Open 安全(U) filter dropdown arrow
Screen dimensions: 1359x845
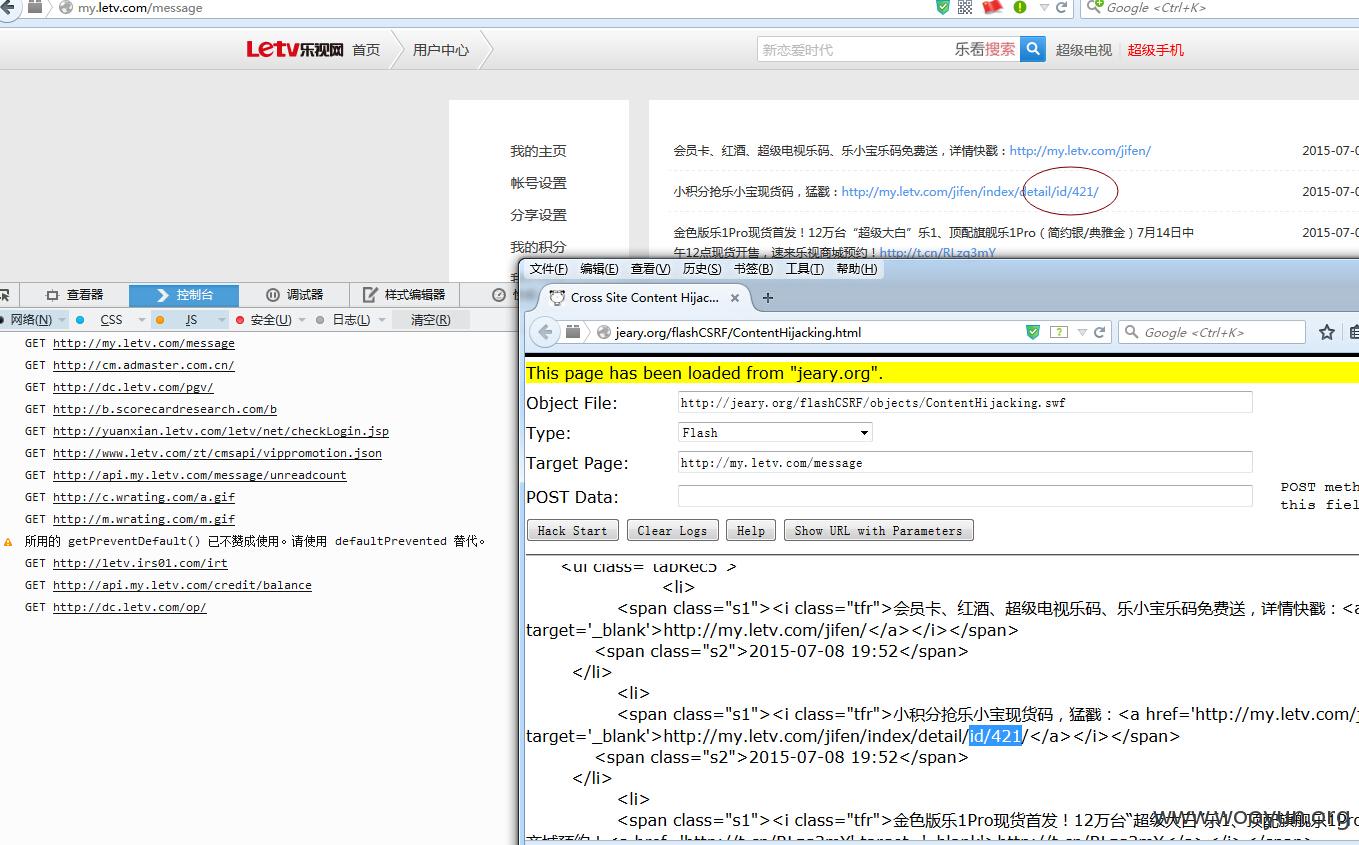click(x=302, y=320)
